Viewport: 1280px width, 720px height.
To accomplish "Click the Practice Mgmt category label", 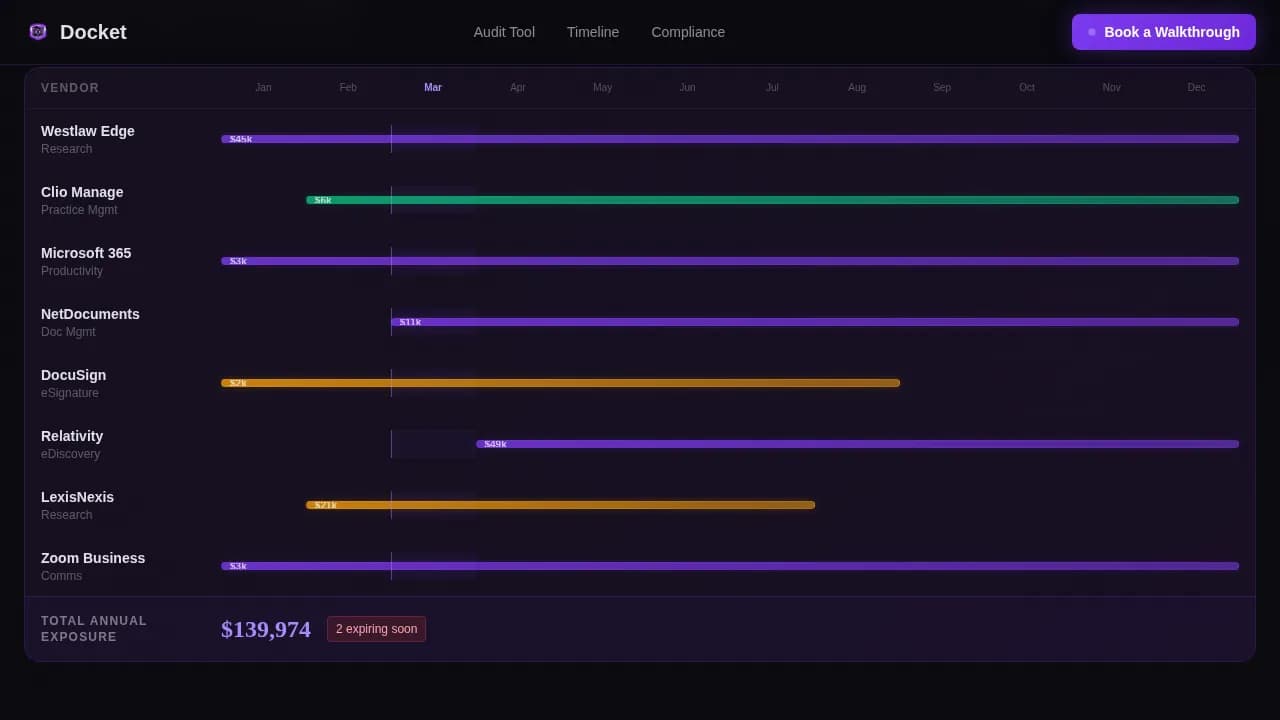I will 79,210.
